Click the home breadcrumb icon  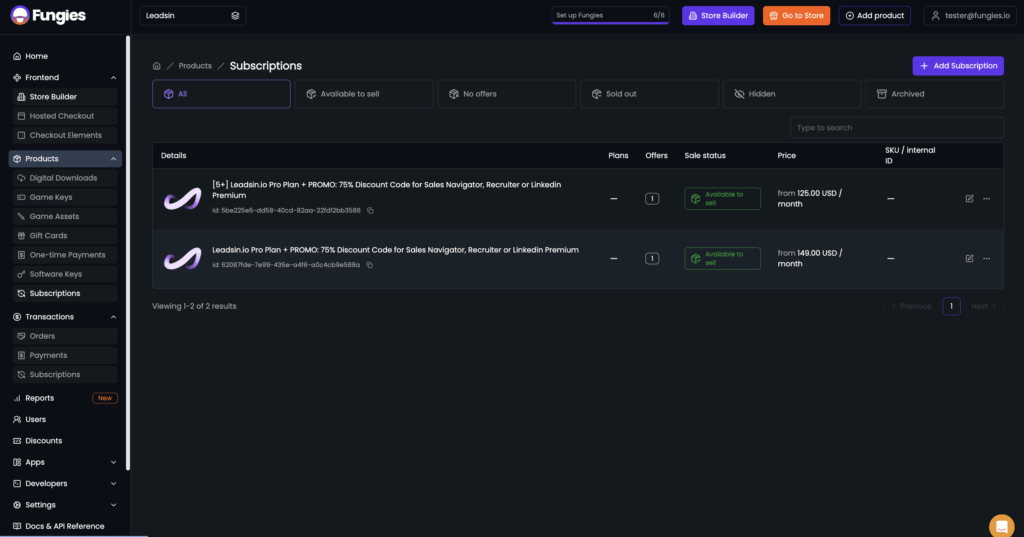[157, 66]
